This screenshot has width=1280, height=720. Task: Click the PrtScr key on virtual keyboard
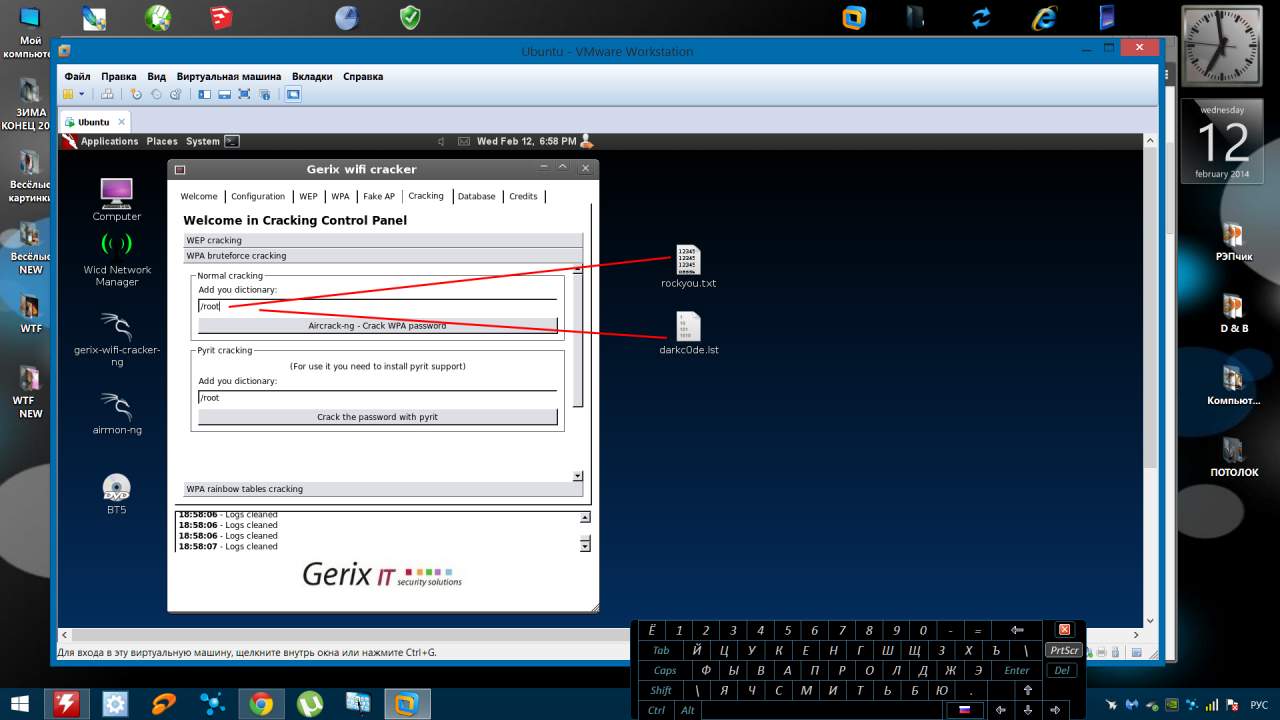pos(1063,650)
